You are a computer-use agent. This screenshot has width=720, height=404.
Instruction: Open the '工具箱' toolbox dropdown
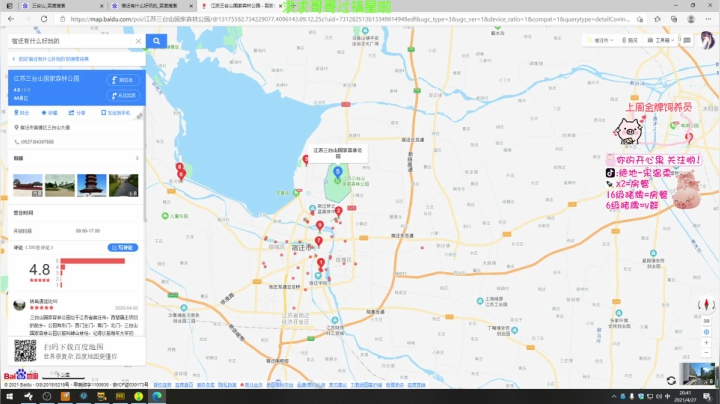tap(661, 40)
